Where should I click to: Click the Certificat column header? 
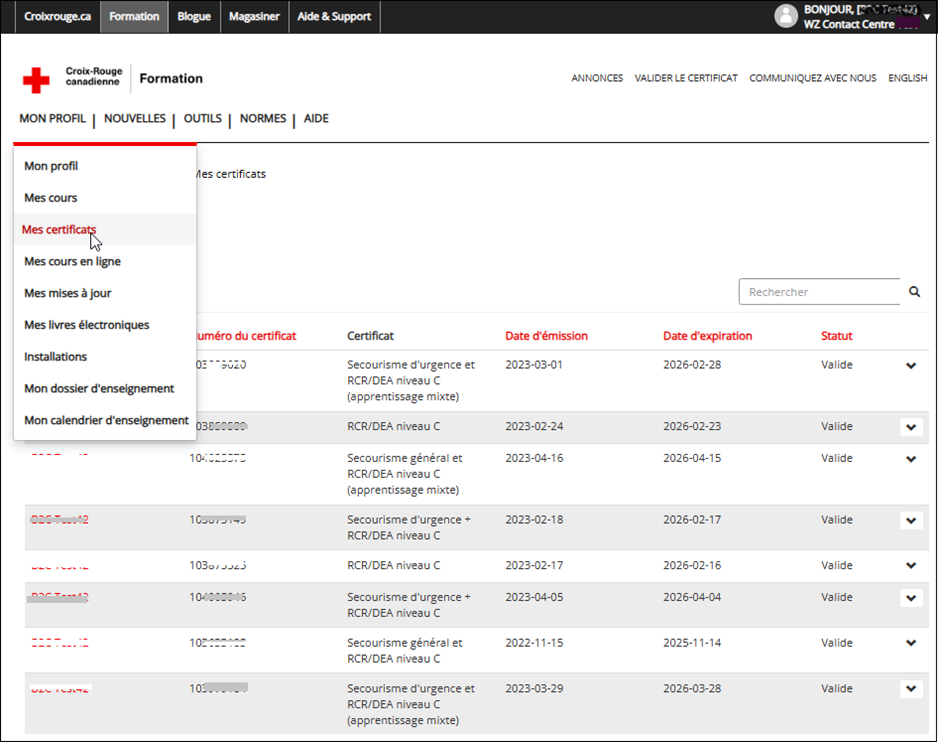[370, 336]
